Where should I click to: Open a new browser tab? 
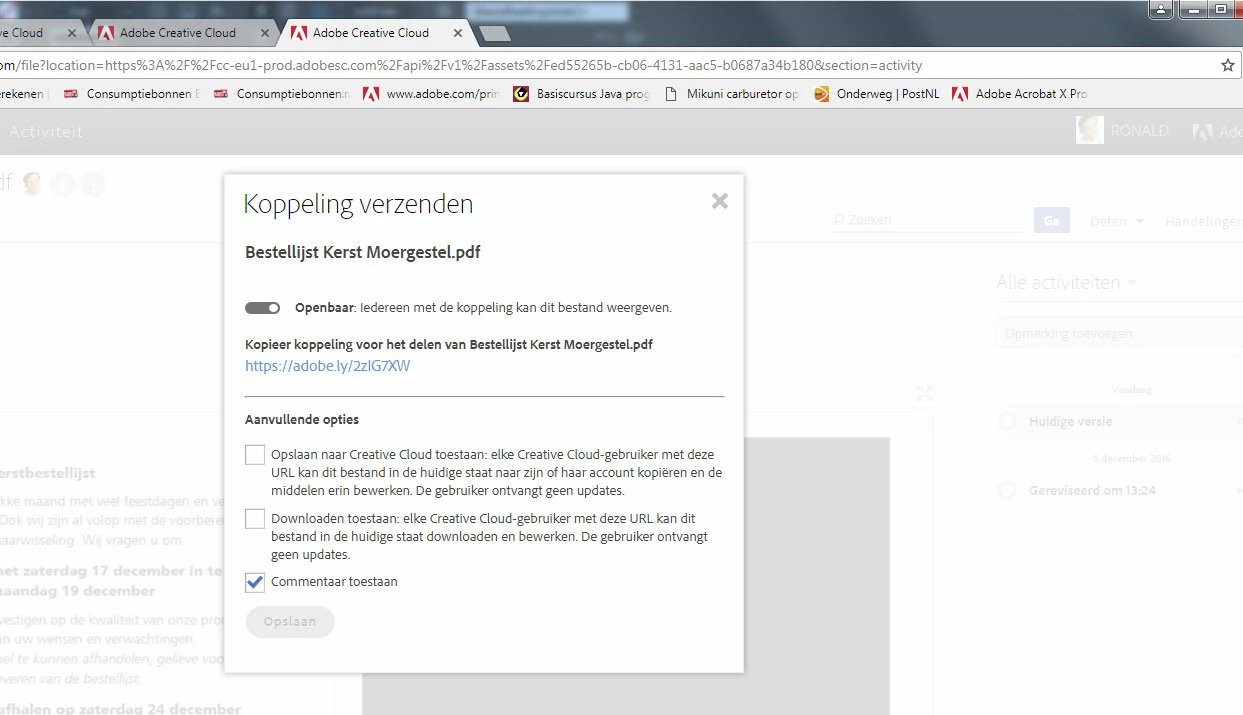[x=495, y=34]
